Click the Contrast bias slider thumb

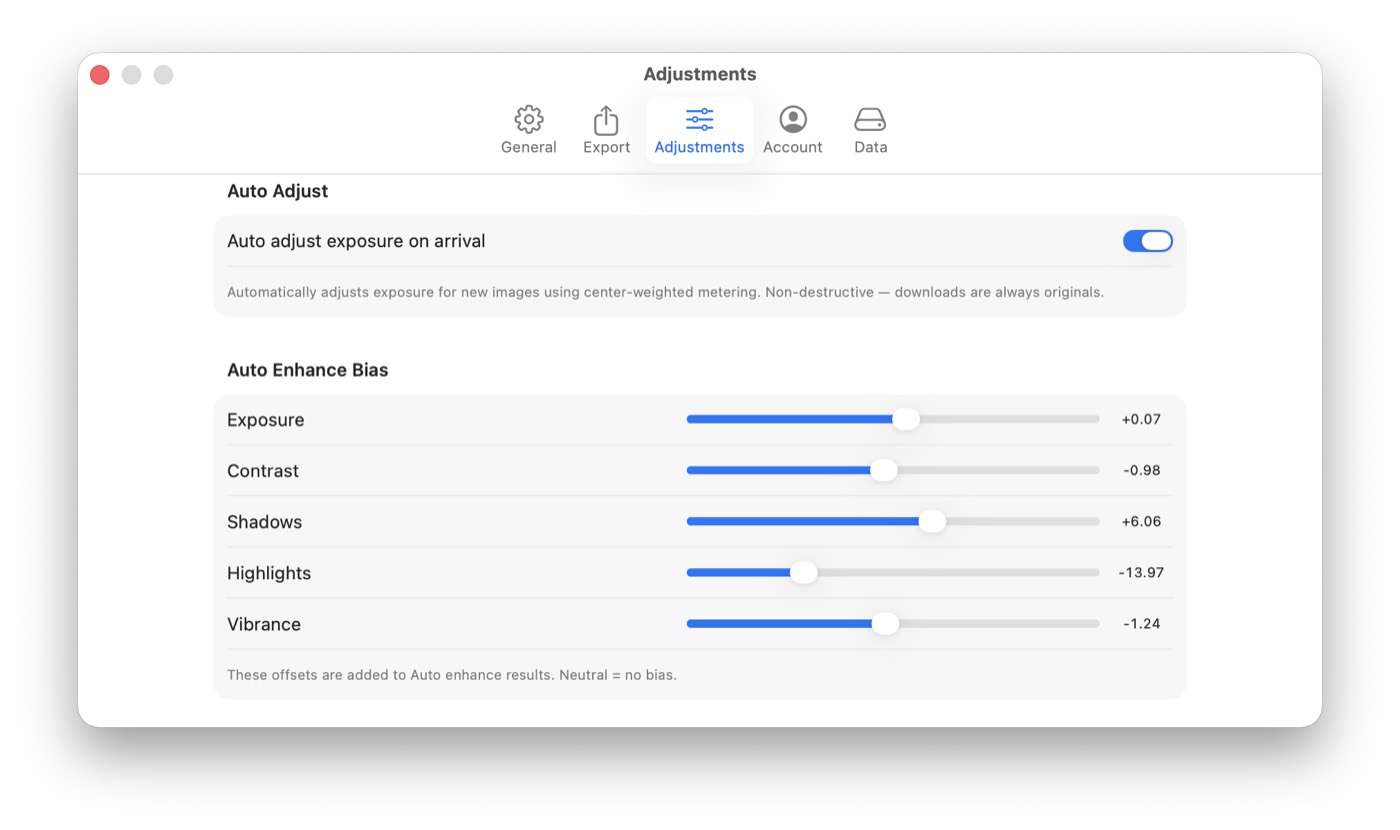[x=883, y=470]
